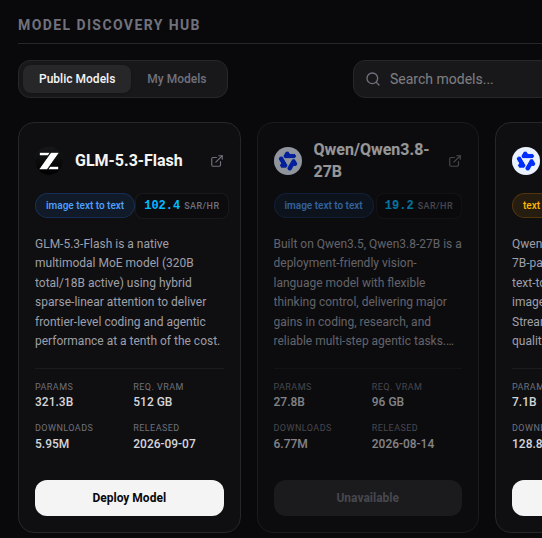Viewport: 542px width, 538px height.
Task: Click the bright Qwen logo on third card
Action: tap(525, 161)
